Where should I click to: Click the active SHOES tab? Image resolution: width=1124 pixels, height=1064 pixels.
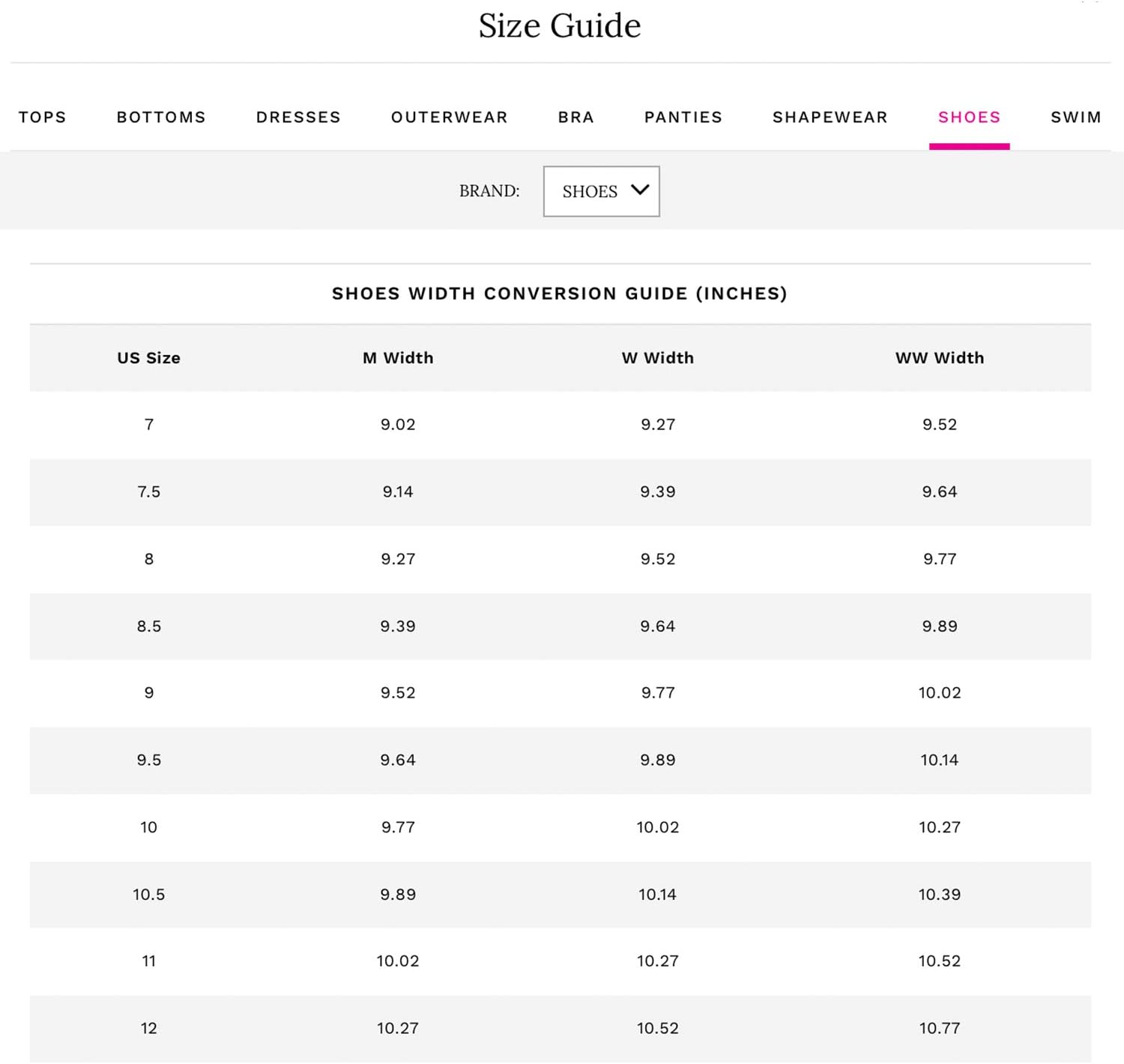click(969, 118)
